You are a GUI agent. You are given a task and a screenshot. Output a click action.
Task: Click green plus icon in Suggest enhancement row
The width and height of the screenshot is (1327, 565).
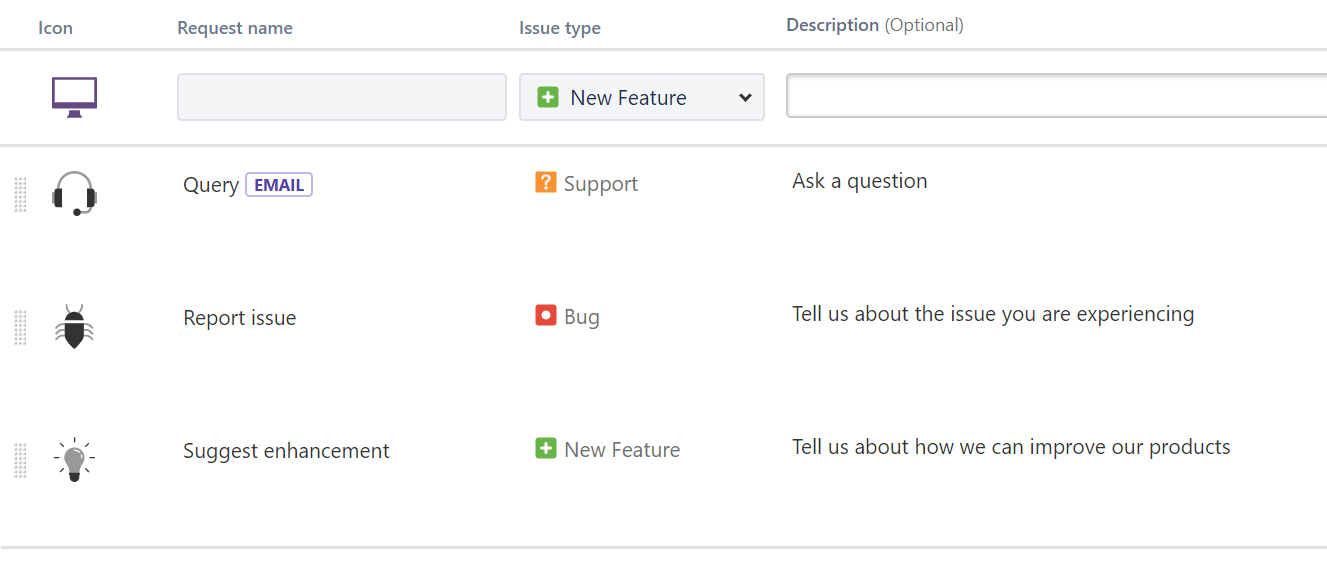(546, 448)
